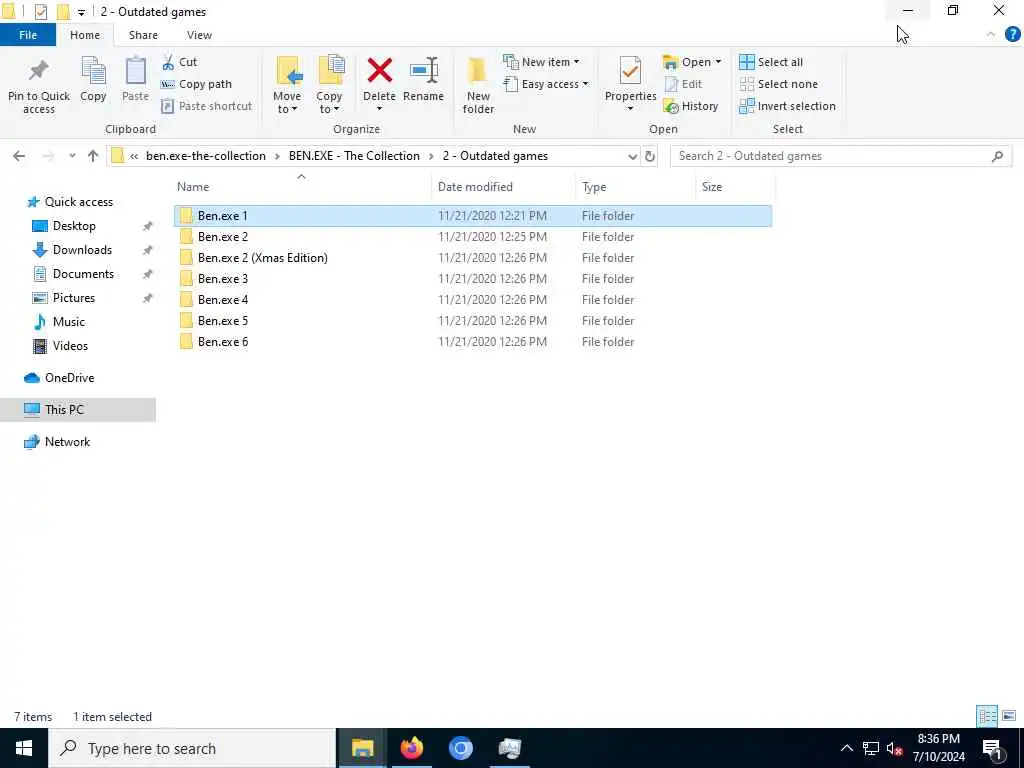
Task: Select Network in navigation pane
Action: pos(67,442)
